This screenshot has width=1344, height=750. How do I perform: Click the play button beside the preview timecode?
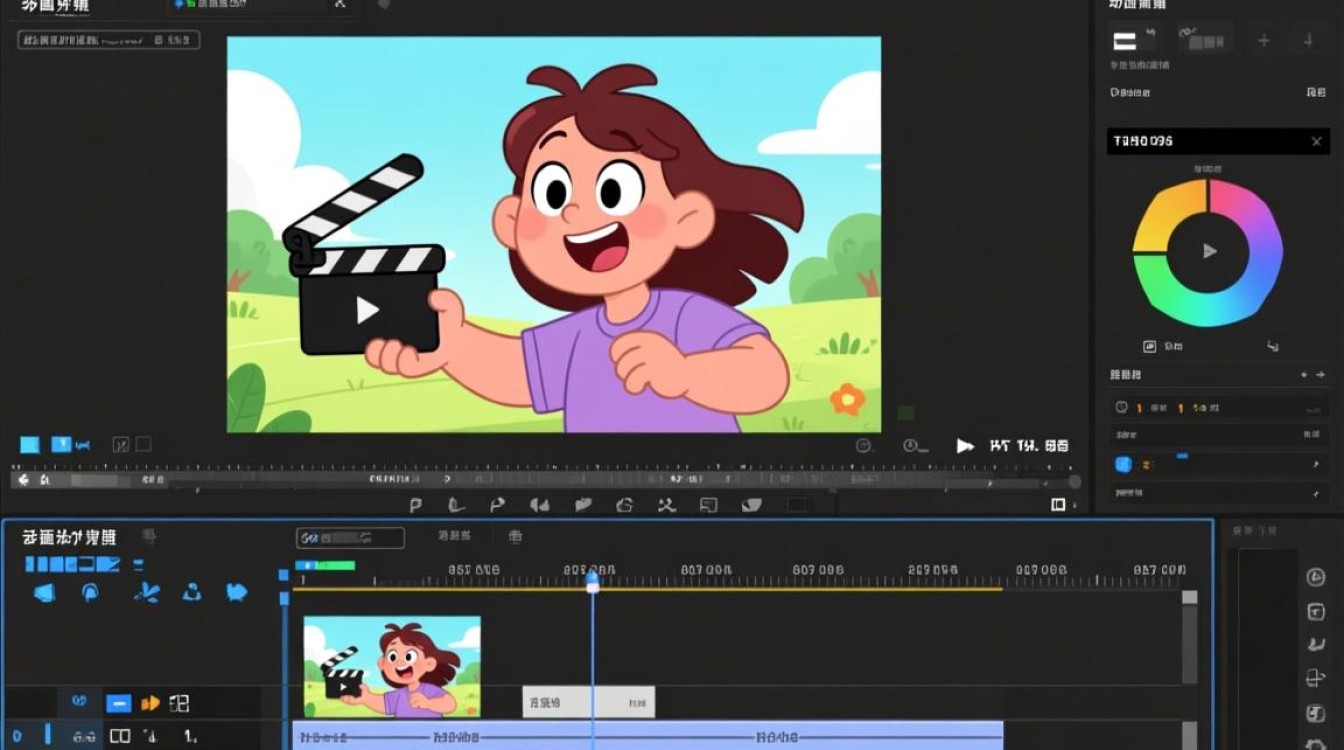pyautogui.click(x=964, y=446)
